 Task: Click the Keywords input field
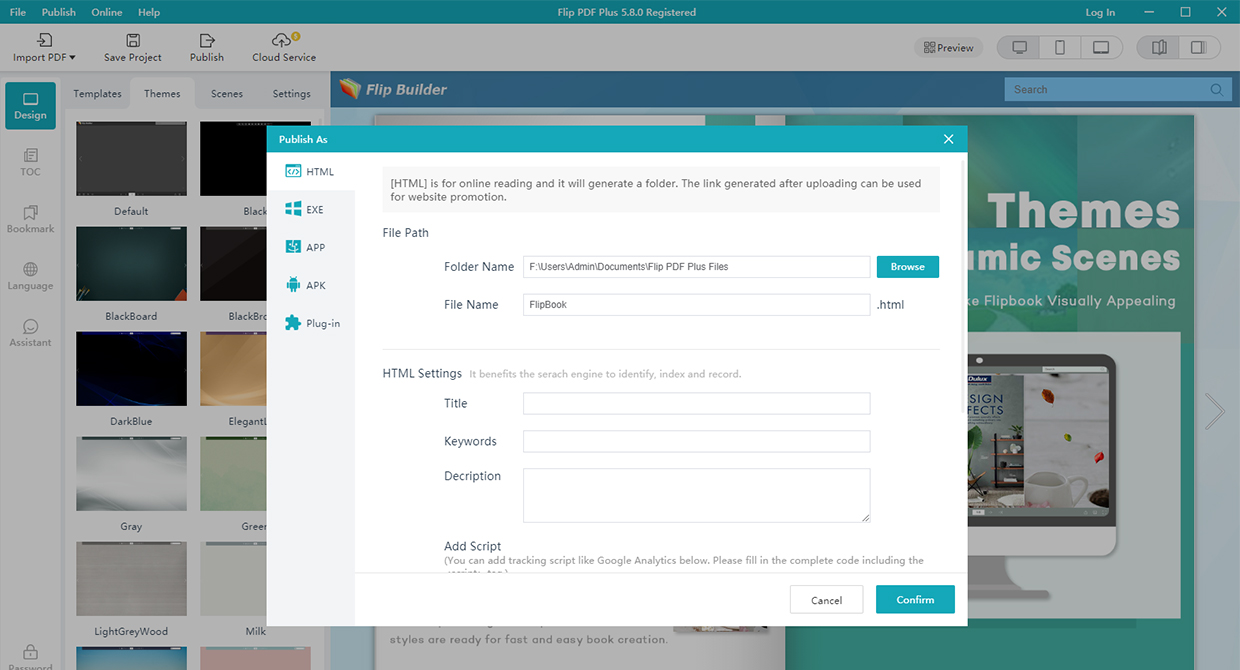pos(696,441)
